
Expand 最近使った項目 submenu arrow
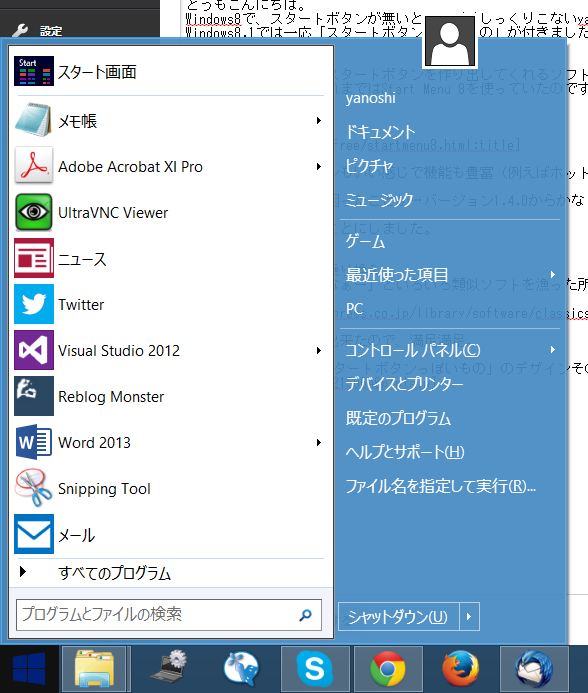coord(553,274)
